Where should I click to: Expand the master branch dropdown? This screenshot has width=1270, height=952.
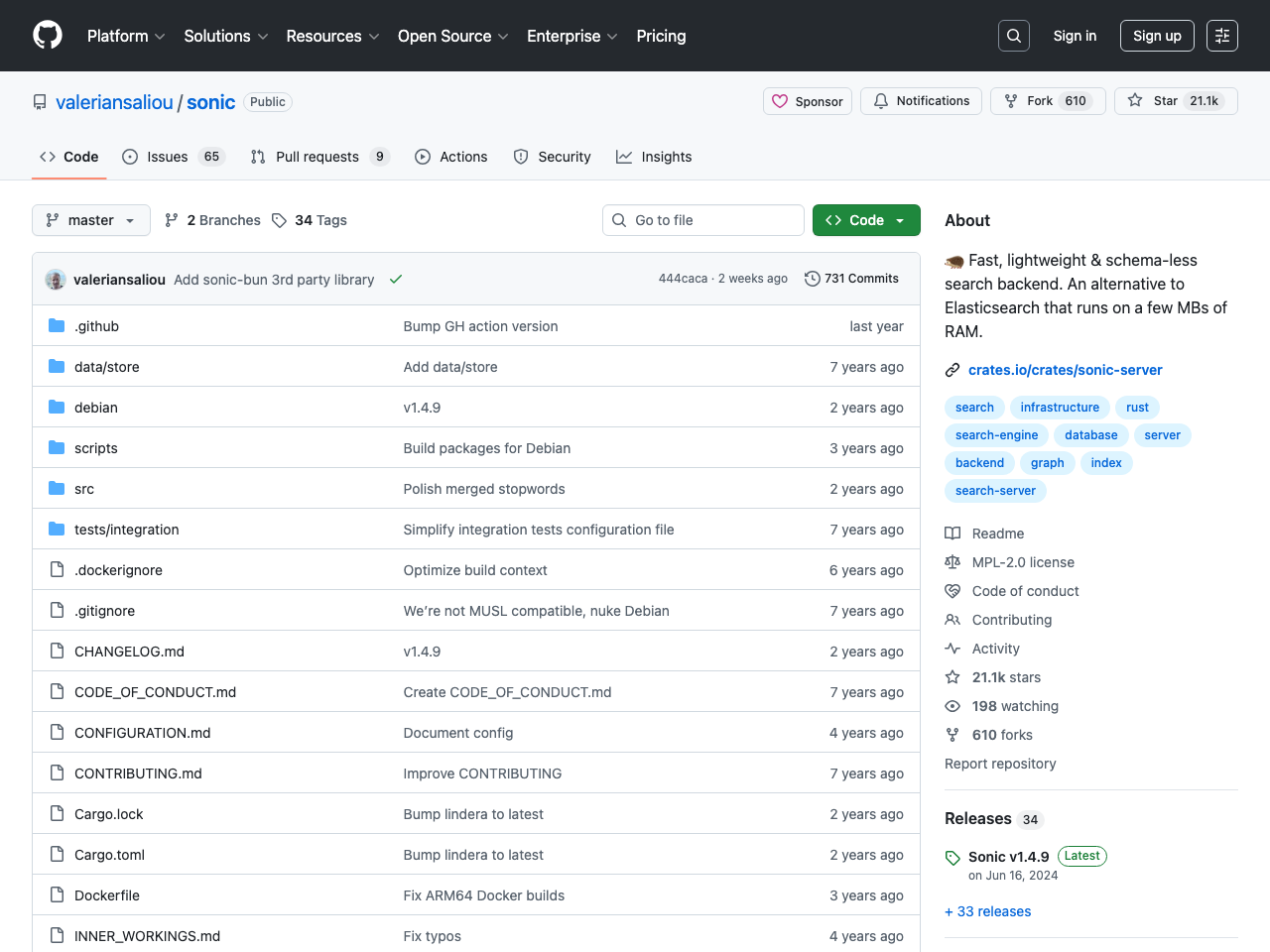coord(91,220)
